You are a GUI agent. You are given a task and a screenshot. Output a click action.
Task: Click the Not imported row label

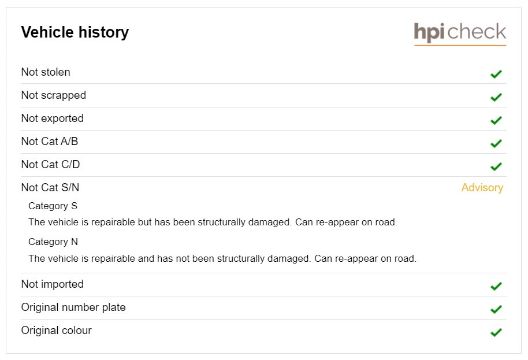(x=52, y=284)
